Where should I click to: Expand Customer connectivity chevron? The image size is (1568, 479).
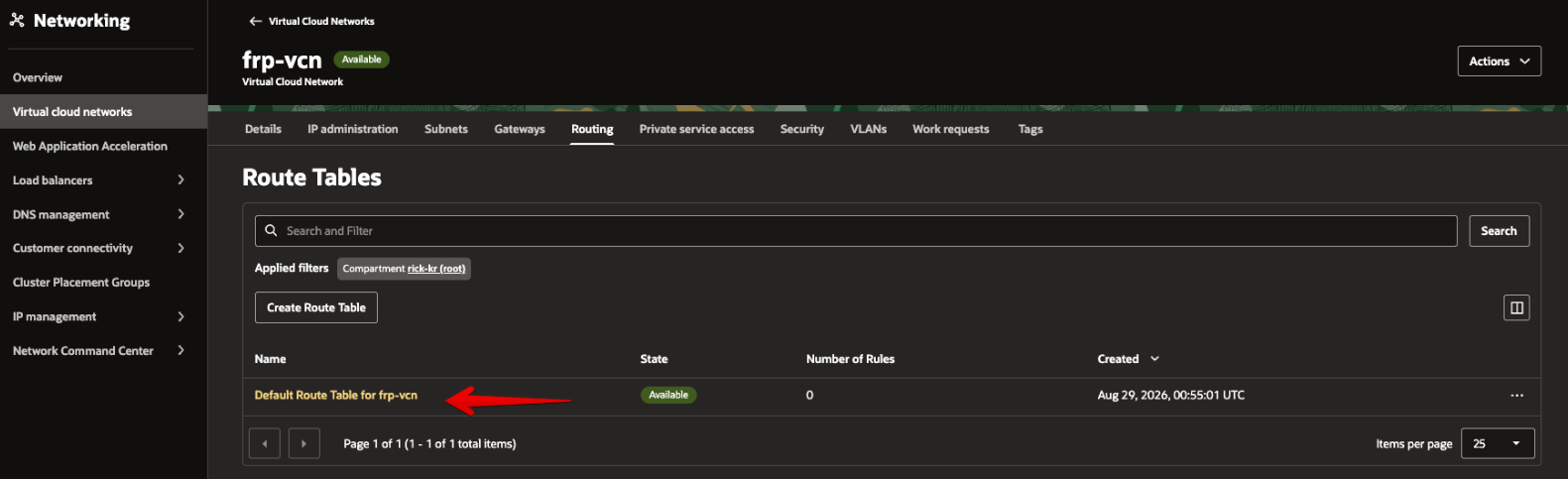tap(181, 248)
